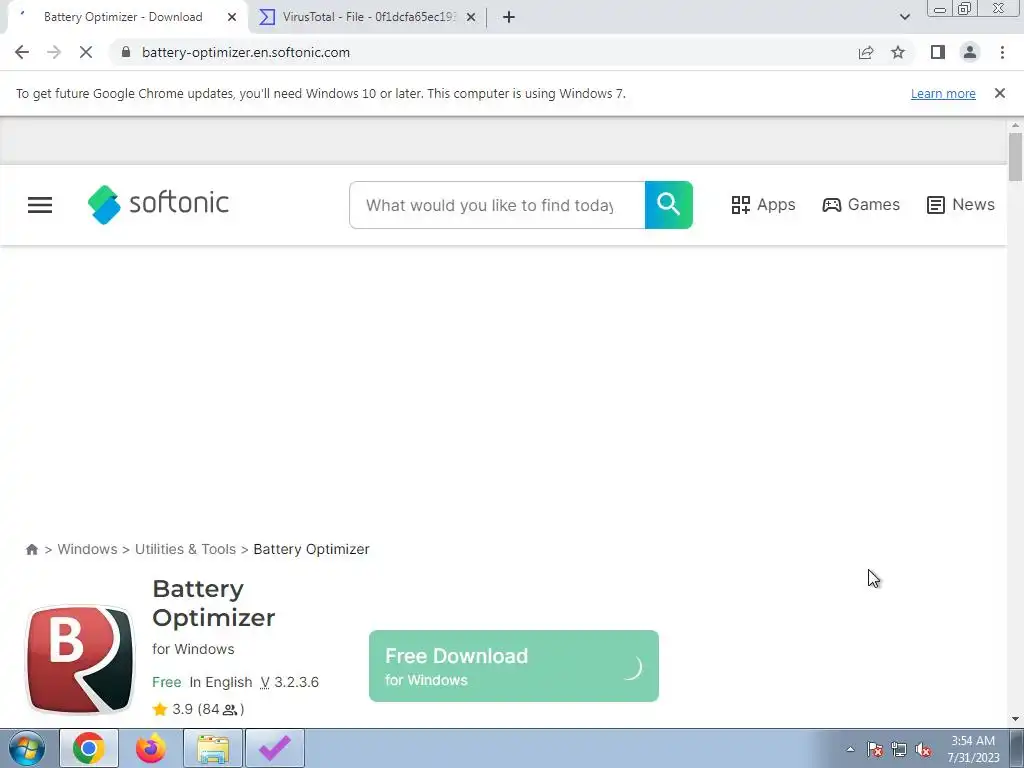The image size is (1024, 768).
Task: Open a new tab with plus button
Action: tap(509, 17)
